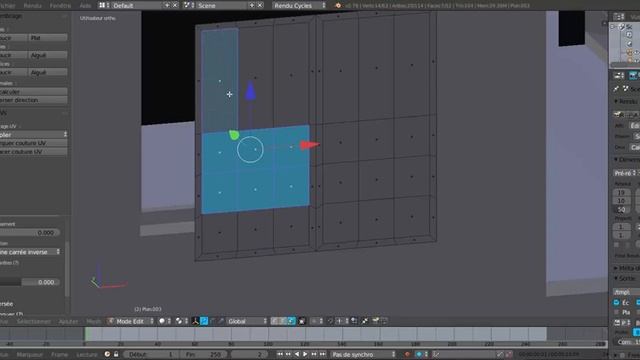This screenshot has height=360, width=640.
Task: Open the Marqueur menu in the timeline
Action: [30, 355]
